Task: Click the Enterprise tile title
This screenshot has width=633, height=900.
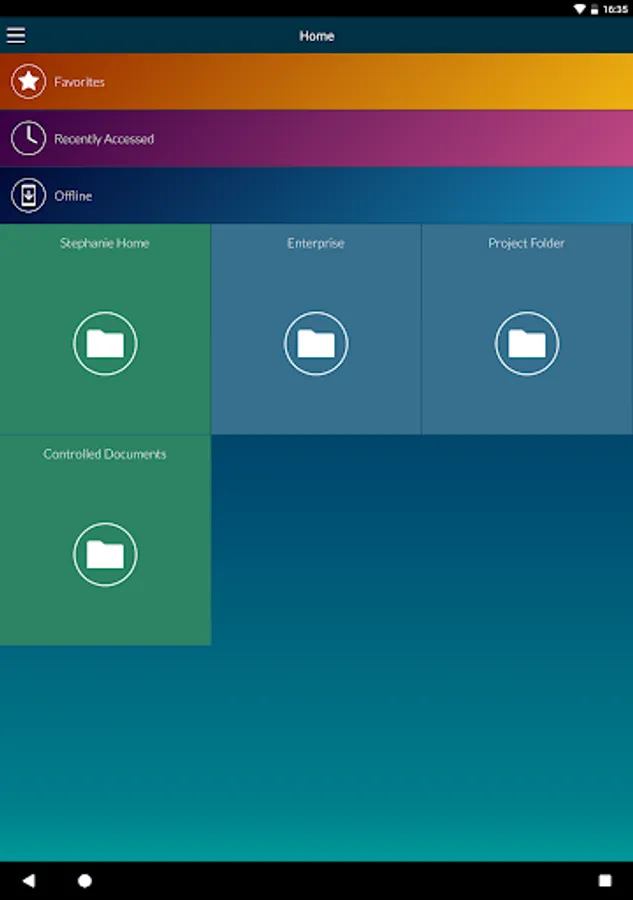Action: [x=316, y=243]
